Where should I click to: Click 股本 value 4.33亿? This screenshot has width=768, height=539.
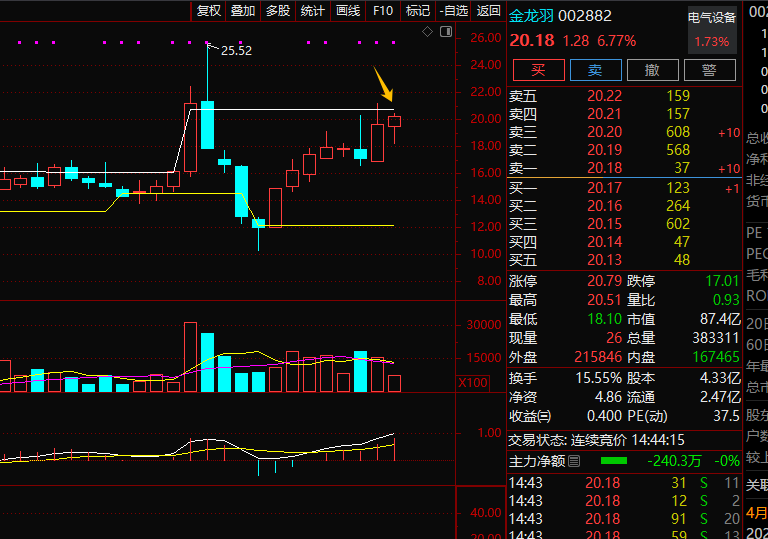(x=720, y=378)
